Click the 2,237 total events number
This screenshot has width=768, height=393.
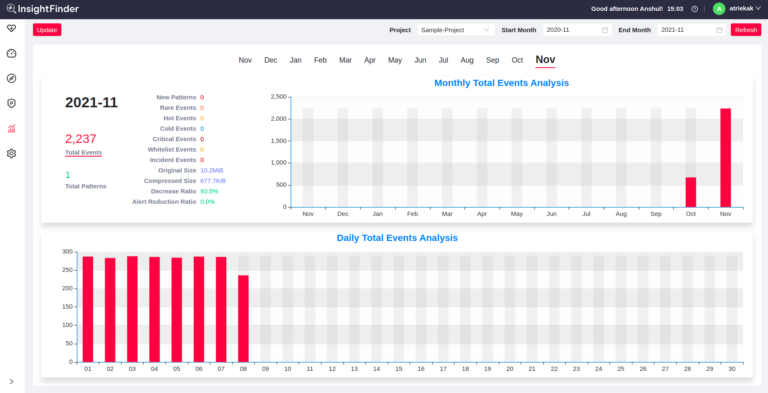click(x=81, y=139)
